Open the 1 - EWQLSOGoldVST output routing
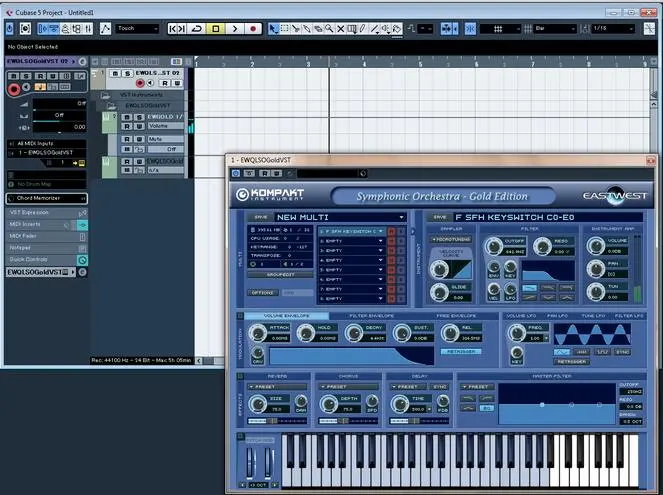Viewport: 663px width, 495px height. (47, 153)
